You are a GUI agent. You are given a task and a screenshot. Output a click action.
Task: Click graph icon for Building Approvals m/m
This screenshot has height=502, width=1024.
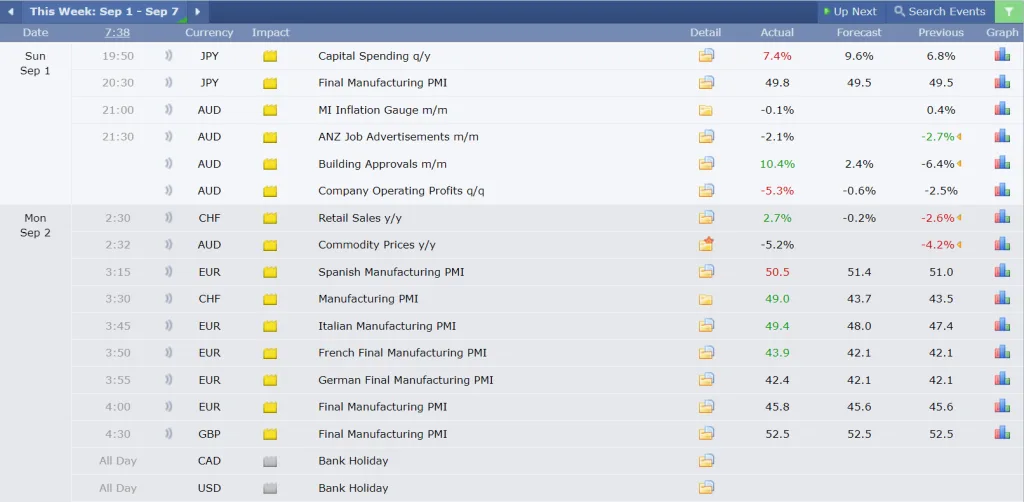click(x=1001, y=163)
